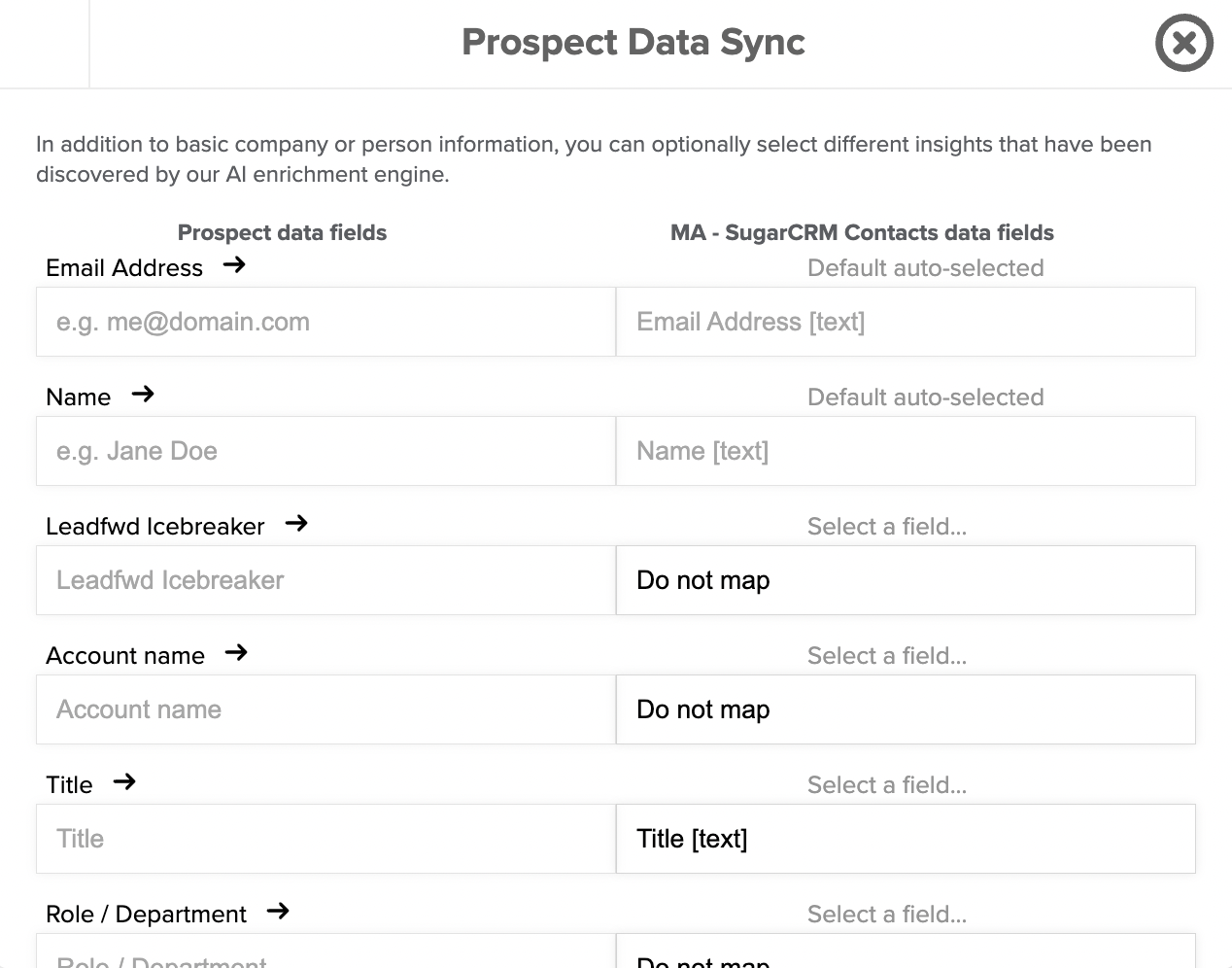Open the Role / Department mapping dropdown
This screenshot has height=968, width=1232.
(x=906, y=951)
